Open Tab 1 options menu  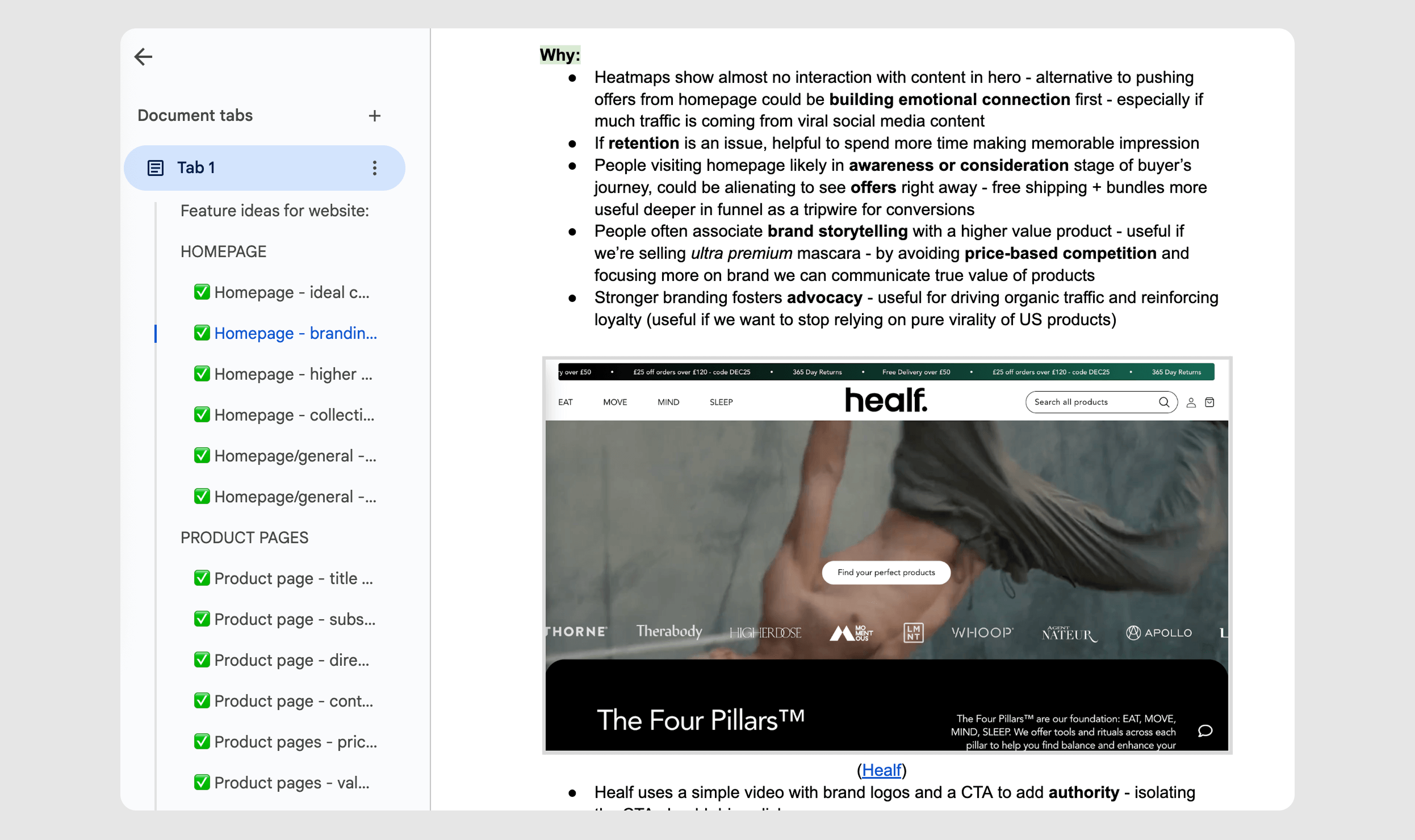coord(374,168)
